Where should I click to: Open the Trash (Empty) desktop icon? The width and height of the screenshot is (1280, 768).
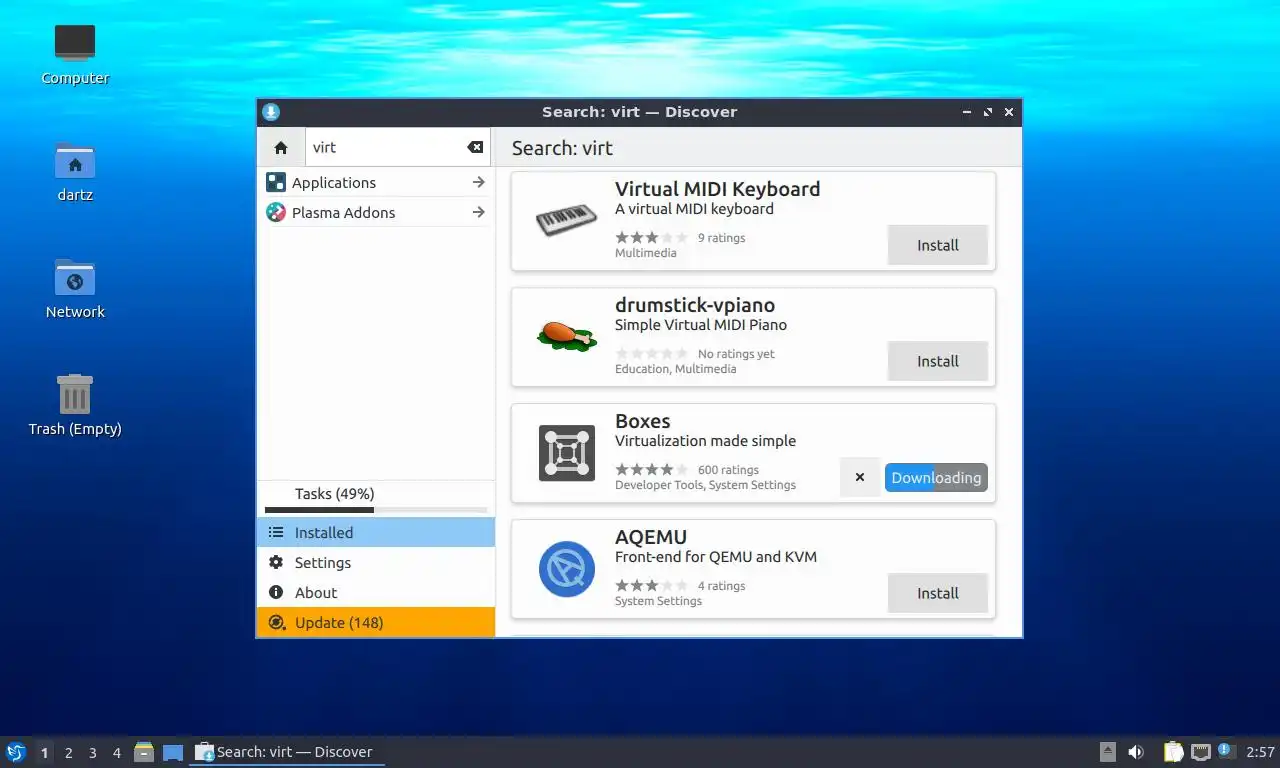point(75,405)
